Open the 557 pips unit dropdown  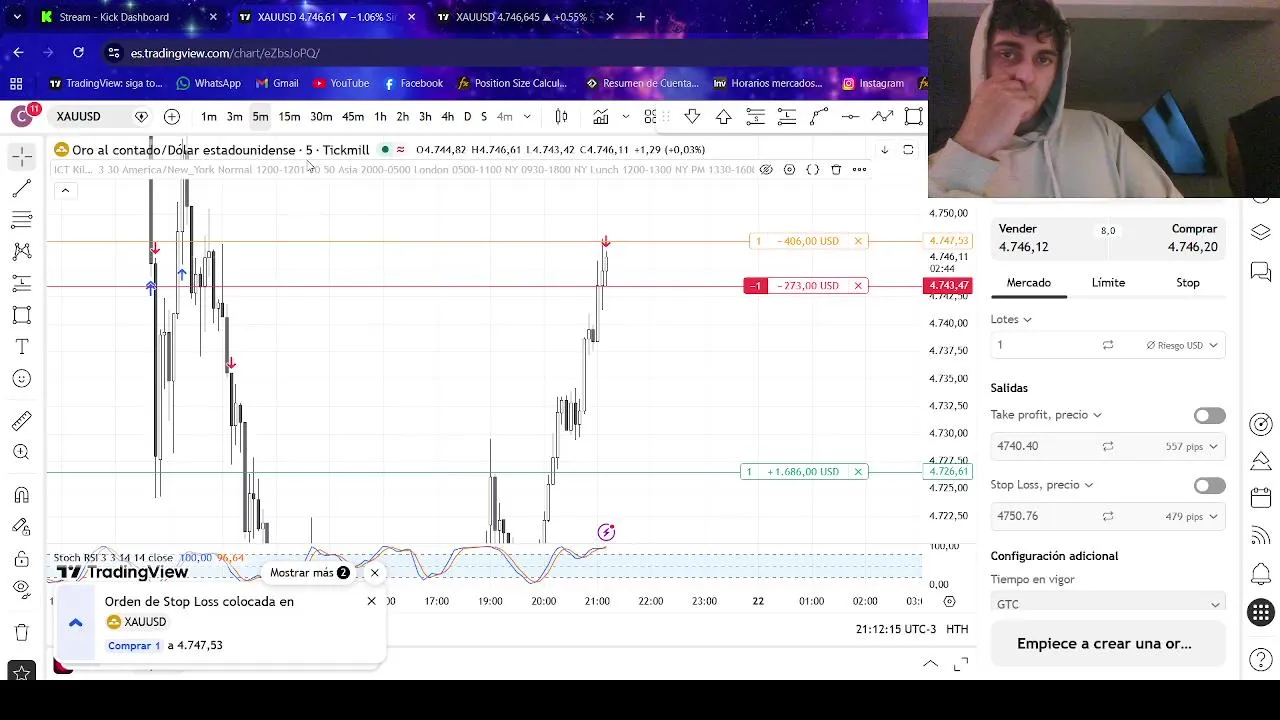point(1192,447)
